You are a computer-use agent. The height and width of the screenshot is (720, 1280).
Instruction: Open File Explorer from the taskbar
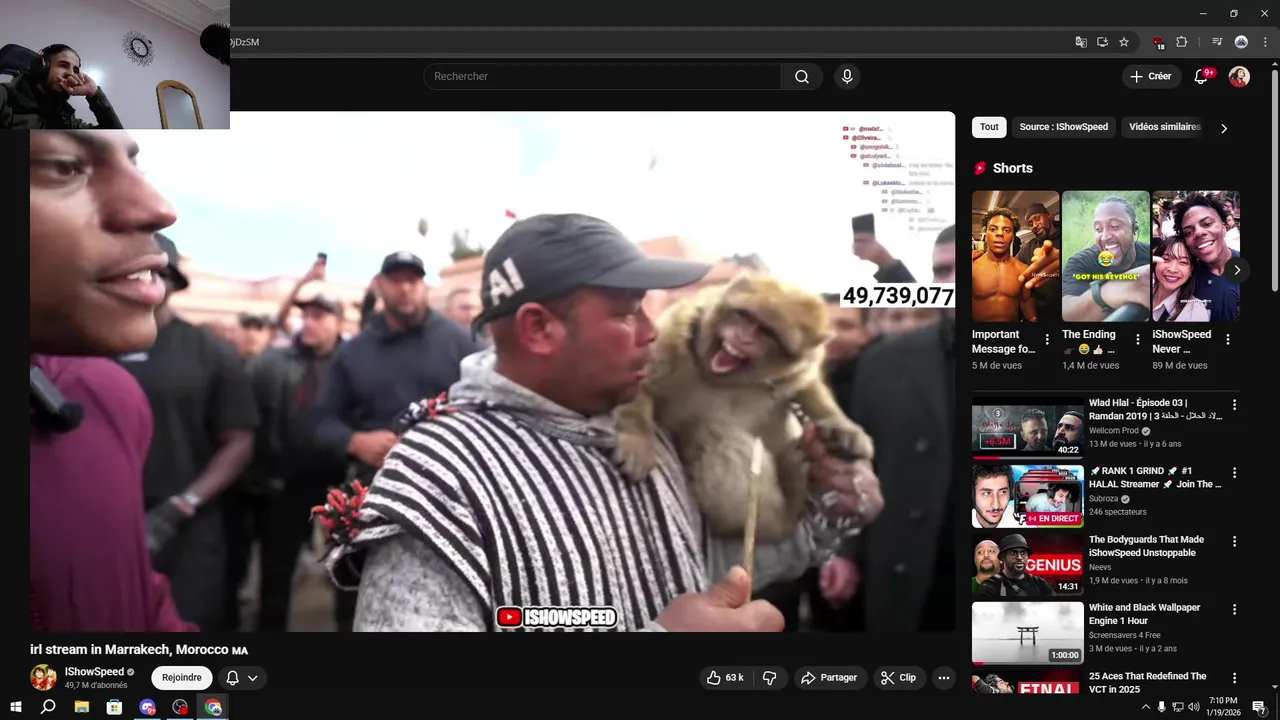82,707
